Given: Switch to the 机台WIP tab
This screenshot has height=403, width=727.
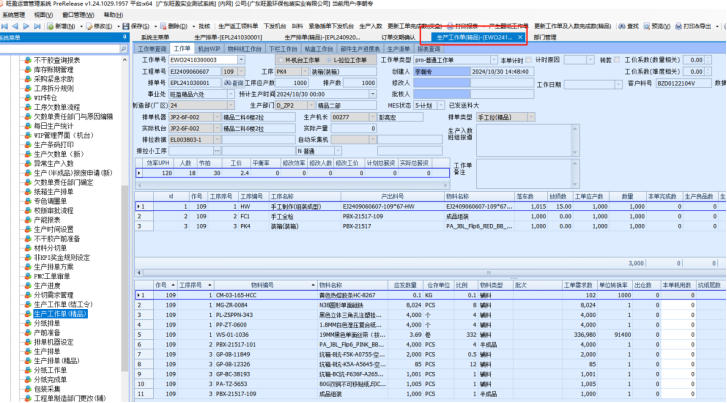Looking at the screenshot, I should (209, 49).
